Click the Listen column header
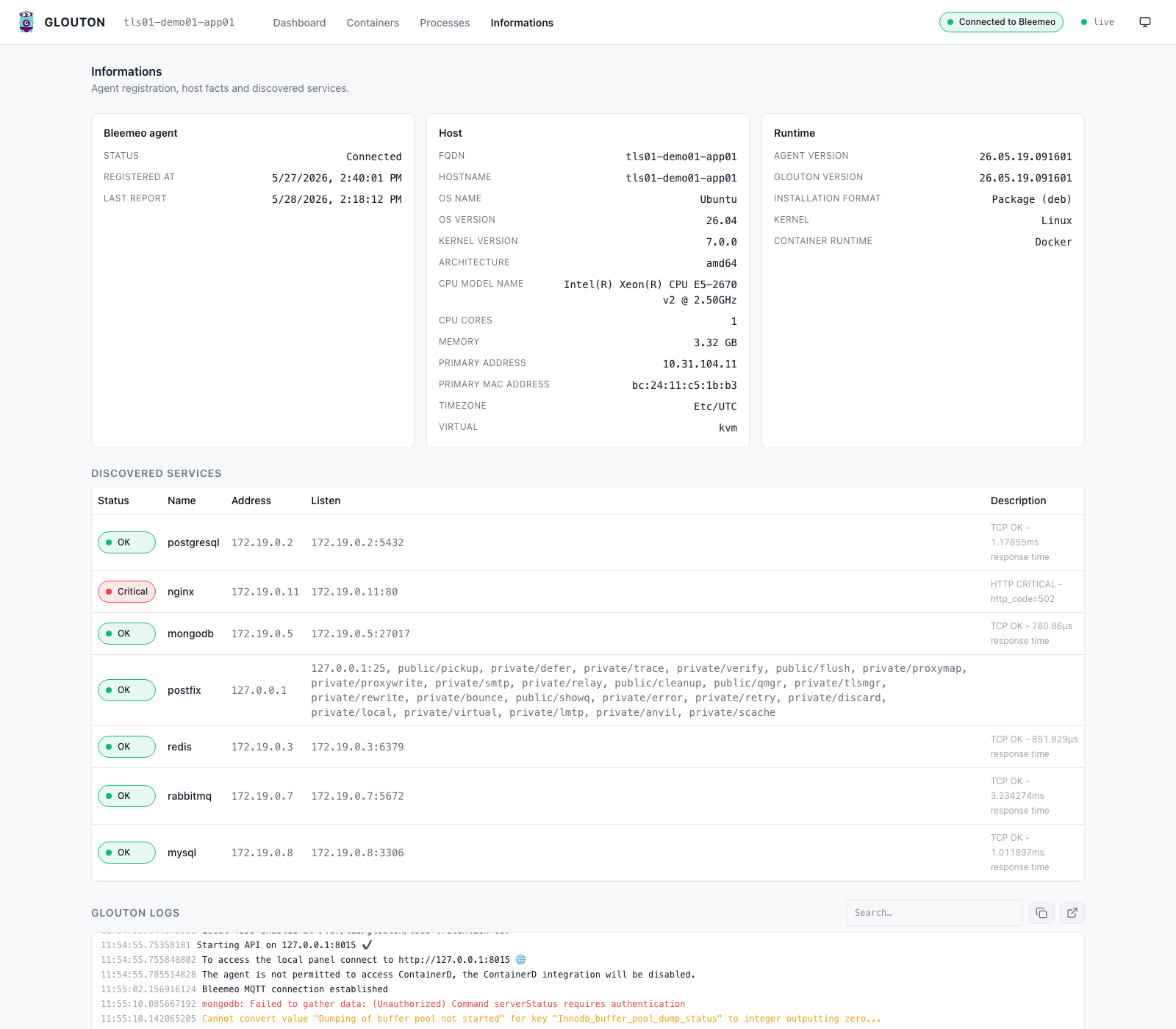Viewport: 1176px width, 1029px height. (326, 501)
